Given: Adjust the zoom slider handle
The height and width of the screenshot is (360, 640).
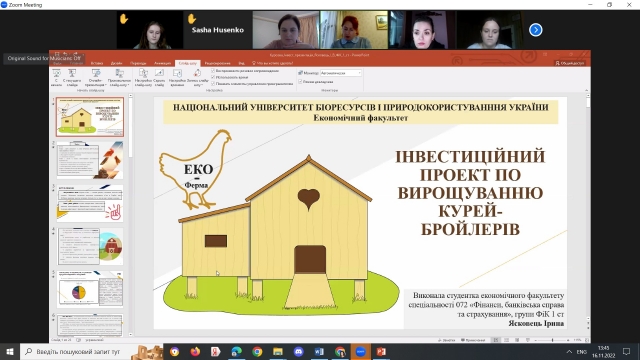Looking at the screenshot, I should click(552, 340).
